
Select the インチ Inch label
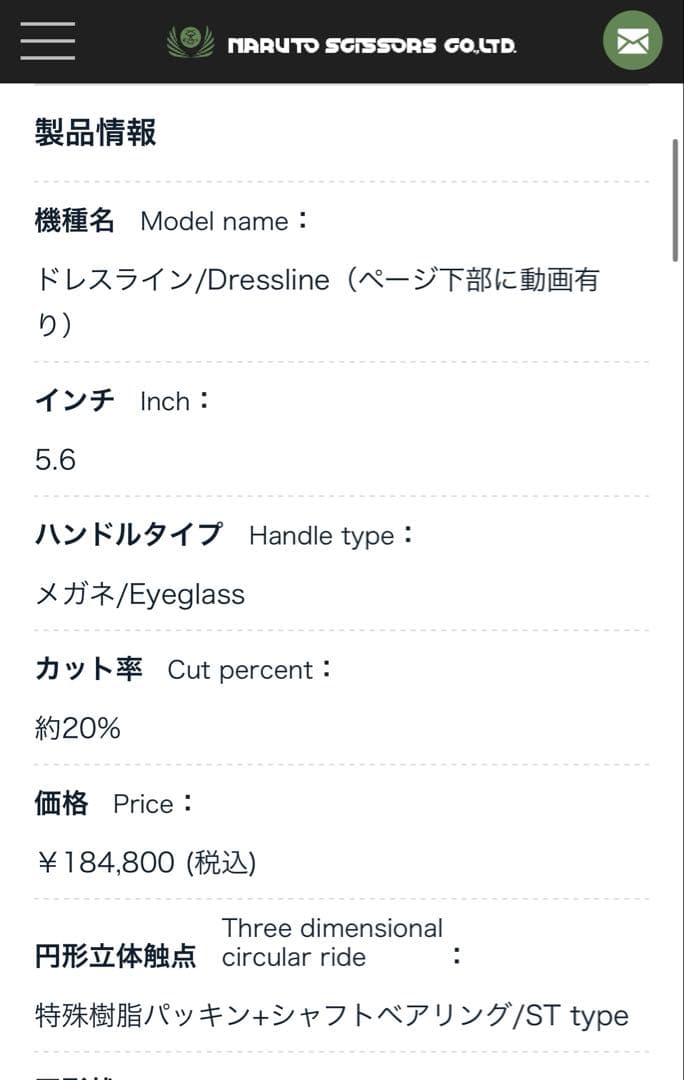pyautogui.click(x=122, y=401)
